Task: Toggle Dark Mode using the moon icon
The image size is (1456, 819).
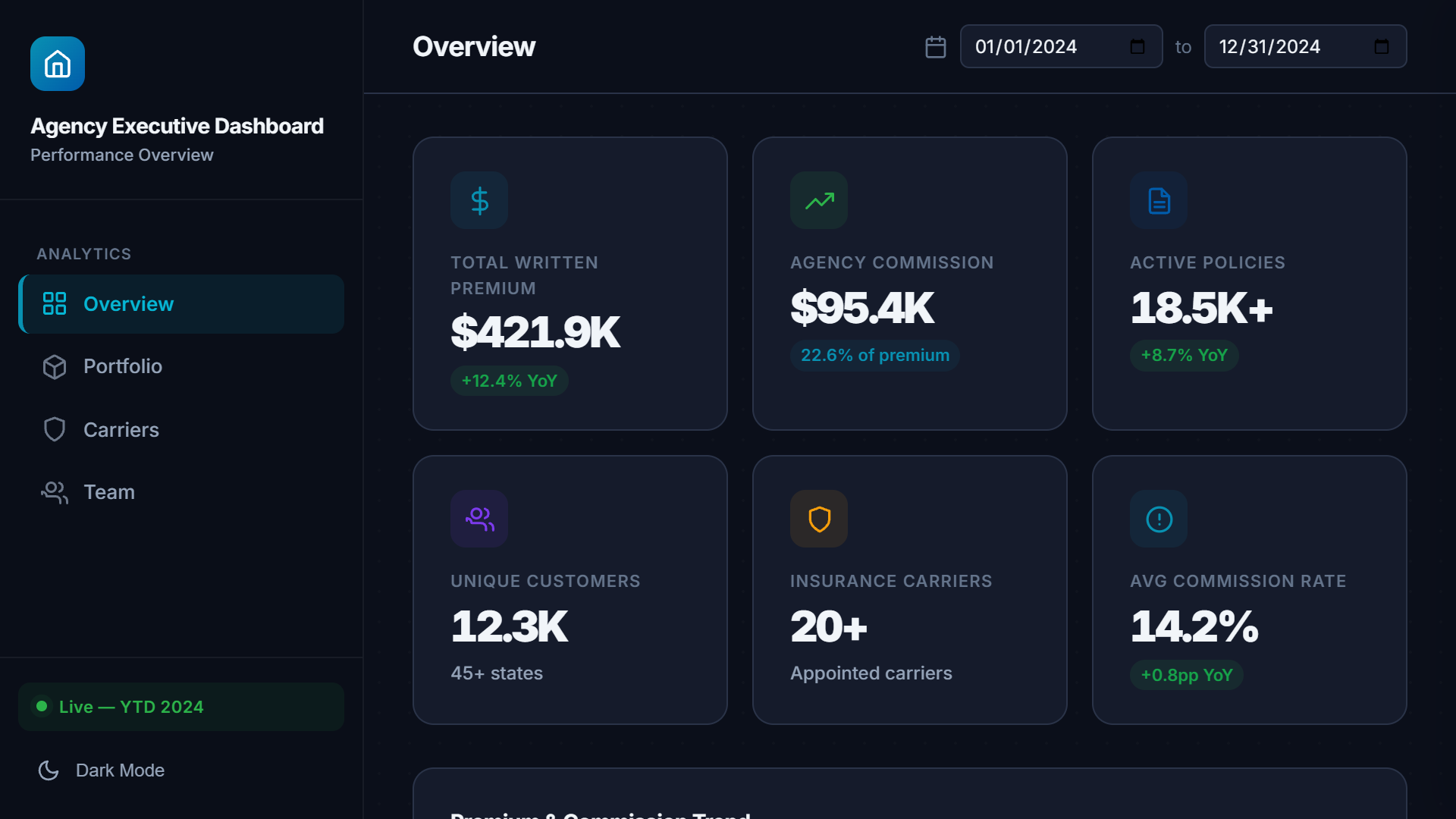Action: pos(49,770)
